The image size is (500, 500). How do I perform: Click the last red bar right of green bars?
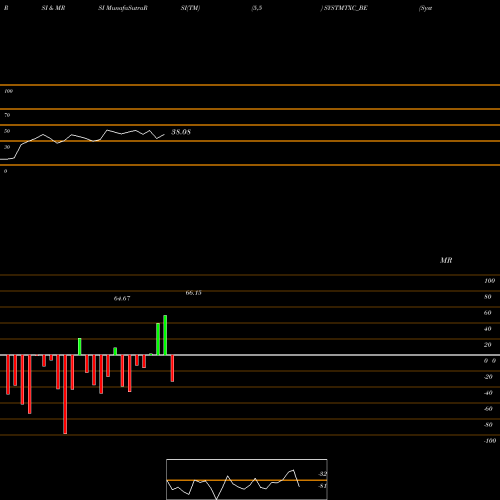(x=172, y=368)
